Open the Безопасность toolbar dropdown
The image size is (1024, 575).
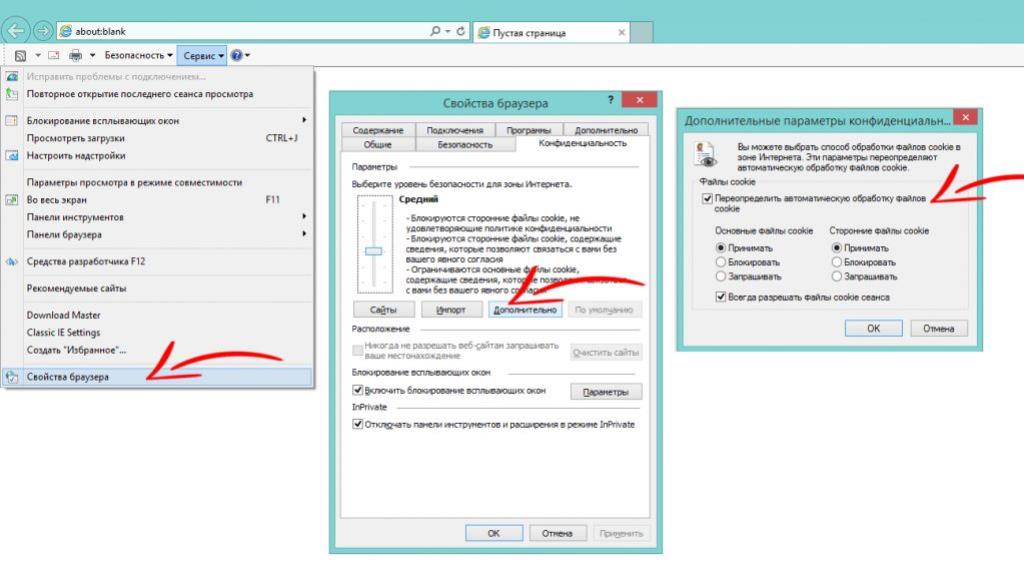click(138, 56)
